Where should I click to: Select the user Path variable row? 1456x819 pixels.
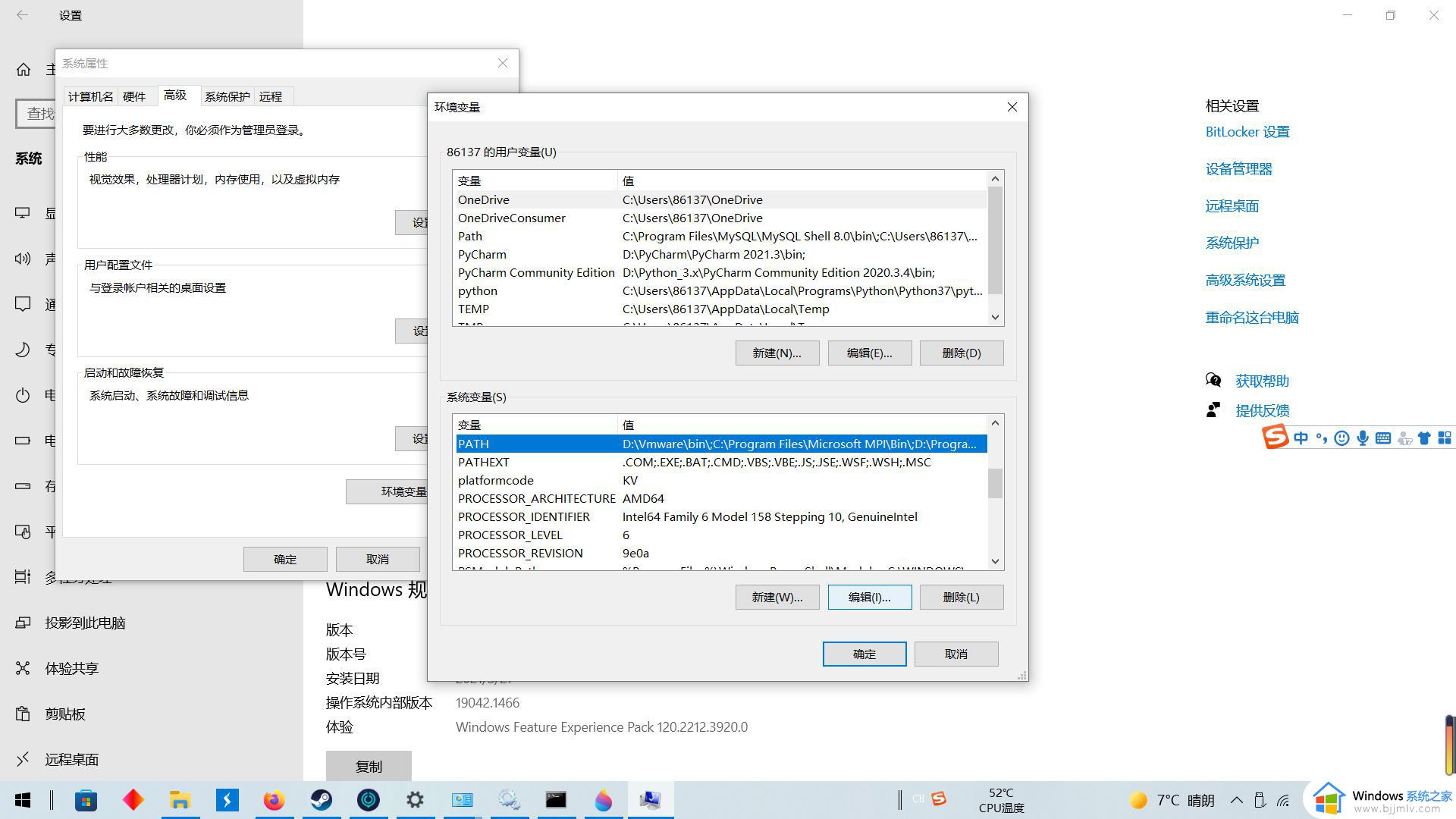721,237
